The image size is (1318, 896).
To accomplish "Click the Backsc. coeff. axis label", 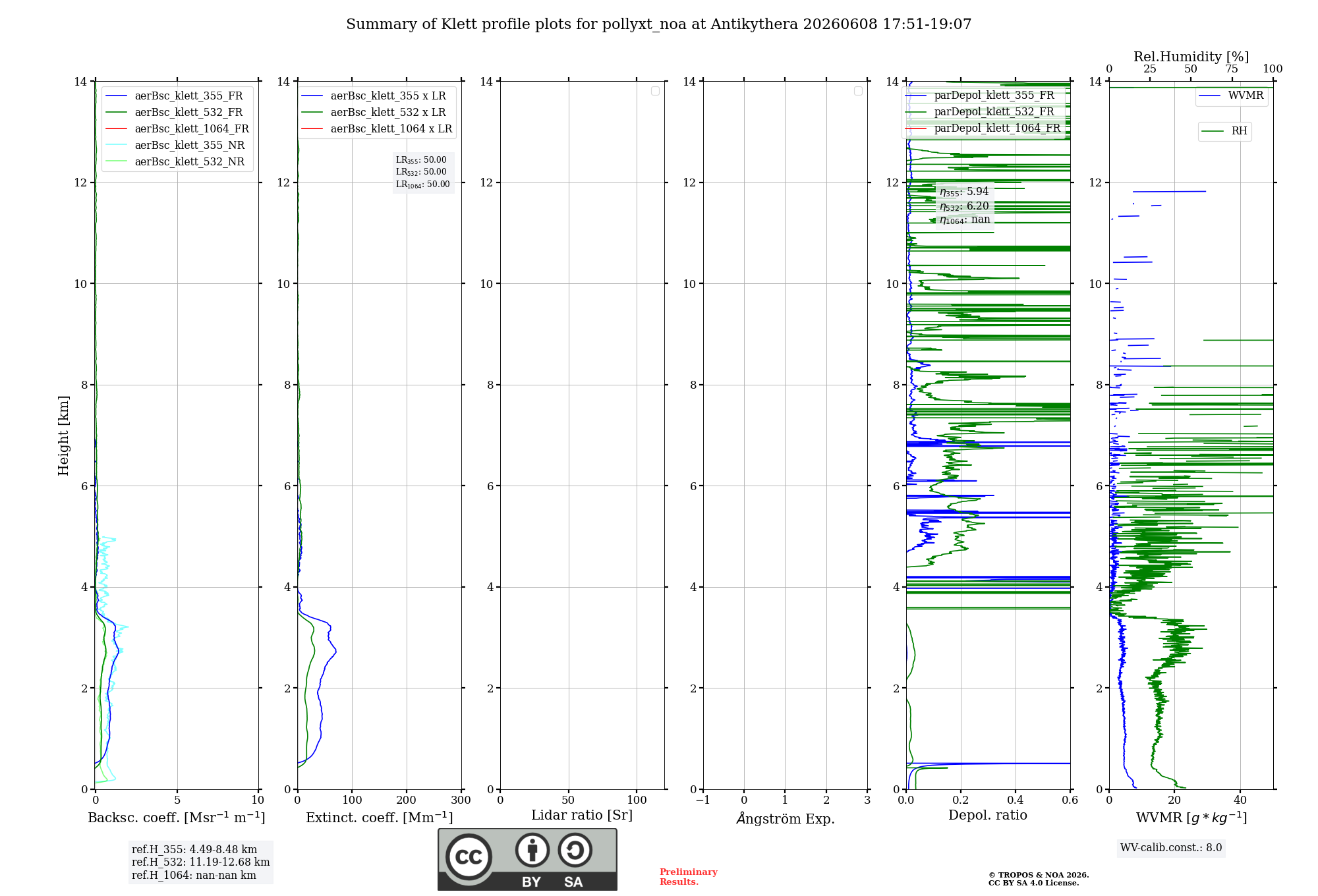I will tap(177, 818).
